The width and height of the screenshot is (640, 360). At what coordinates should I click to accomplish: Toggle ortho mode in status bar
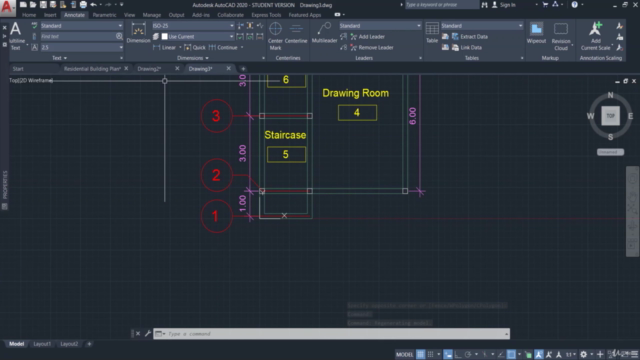[458, 354]
